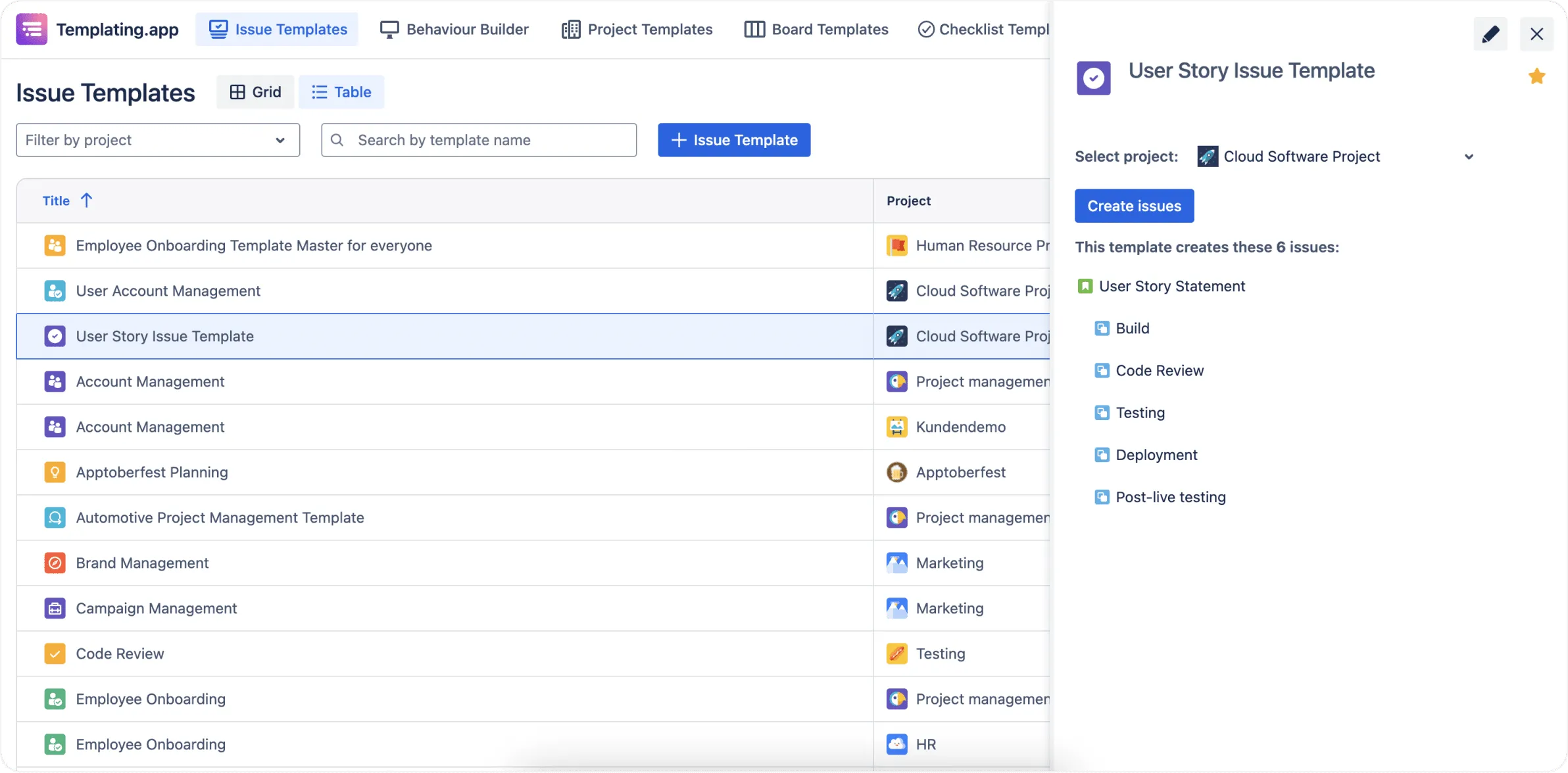Click the Deployment subtask
1568x773 pixels.
point(1156,454)
